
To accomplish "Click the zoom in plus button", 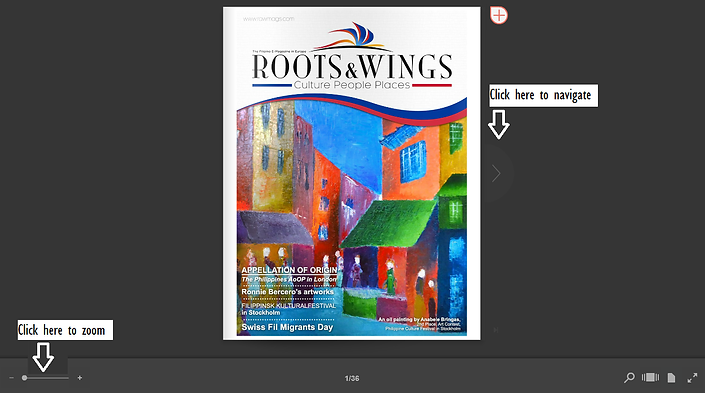I will (80, 378).
